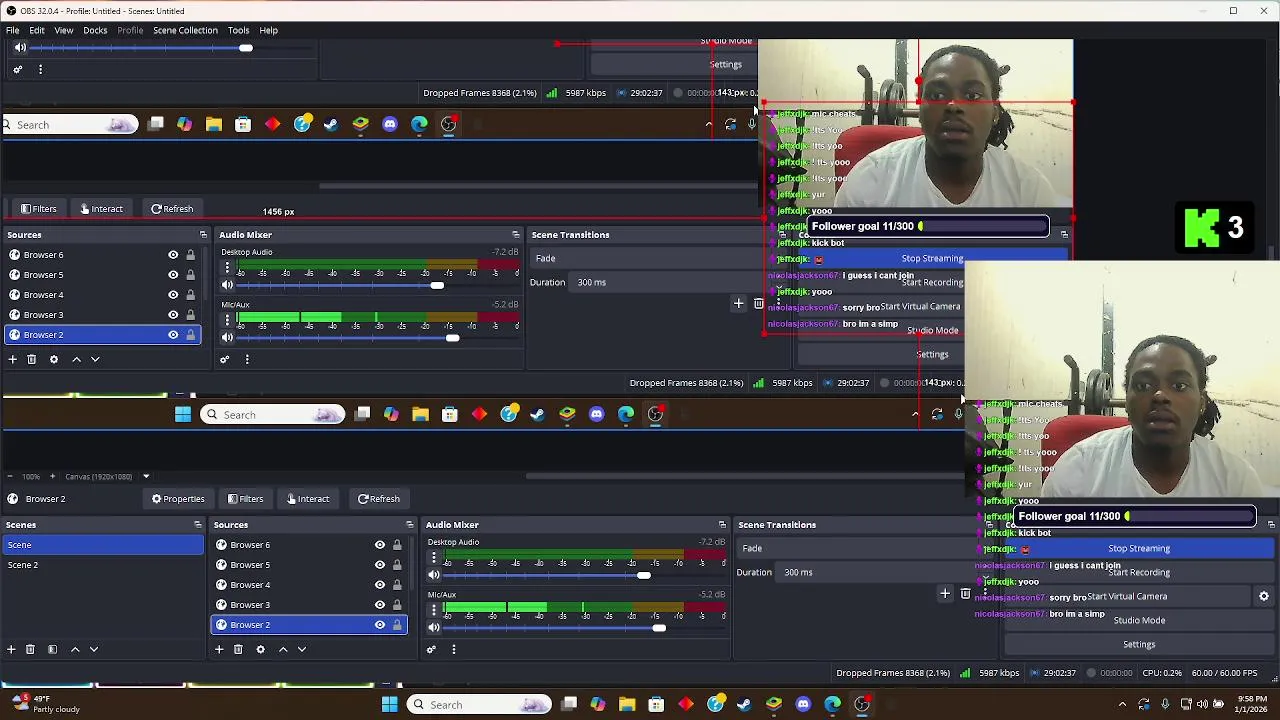1280x720 pixels.
Task: Click microphone icon in the system tray
Action: [x=1165, y=704]
